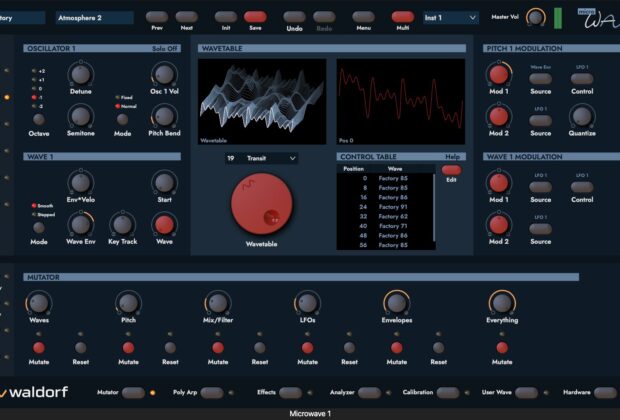Click the Wave 1 Smooth/Stepped Mode button

pos(39,228)
